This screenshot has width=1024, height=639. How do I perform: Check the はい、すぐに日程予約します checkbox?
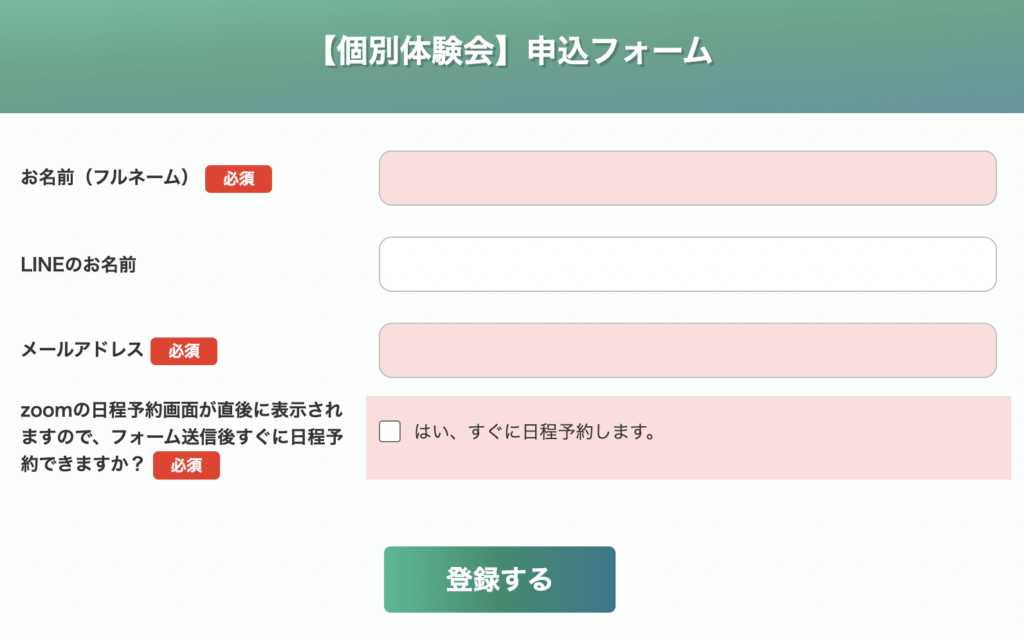click(391, 432)
